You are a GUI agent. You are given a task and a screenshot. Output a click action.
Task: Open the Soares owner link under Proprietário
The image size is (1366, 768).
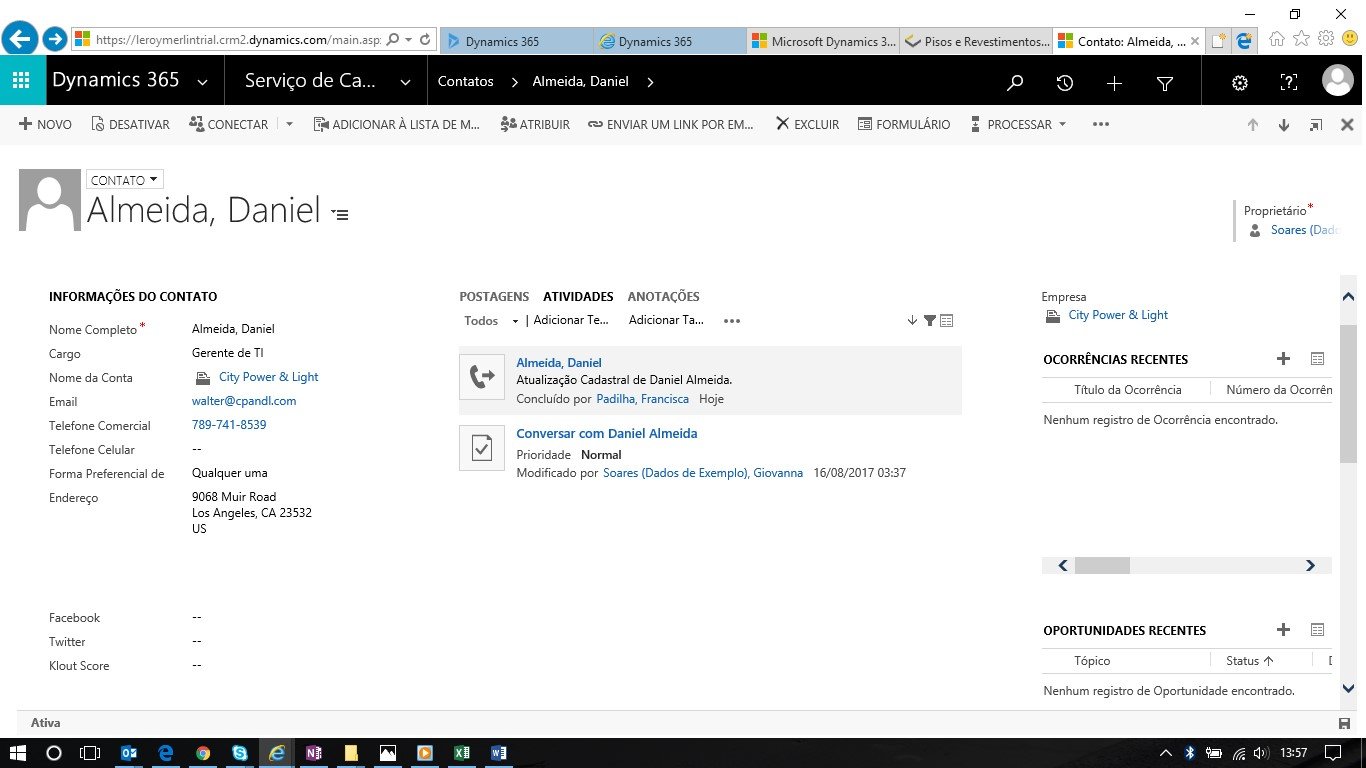tap(1304, 230)
